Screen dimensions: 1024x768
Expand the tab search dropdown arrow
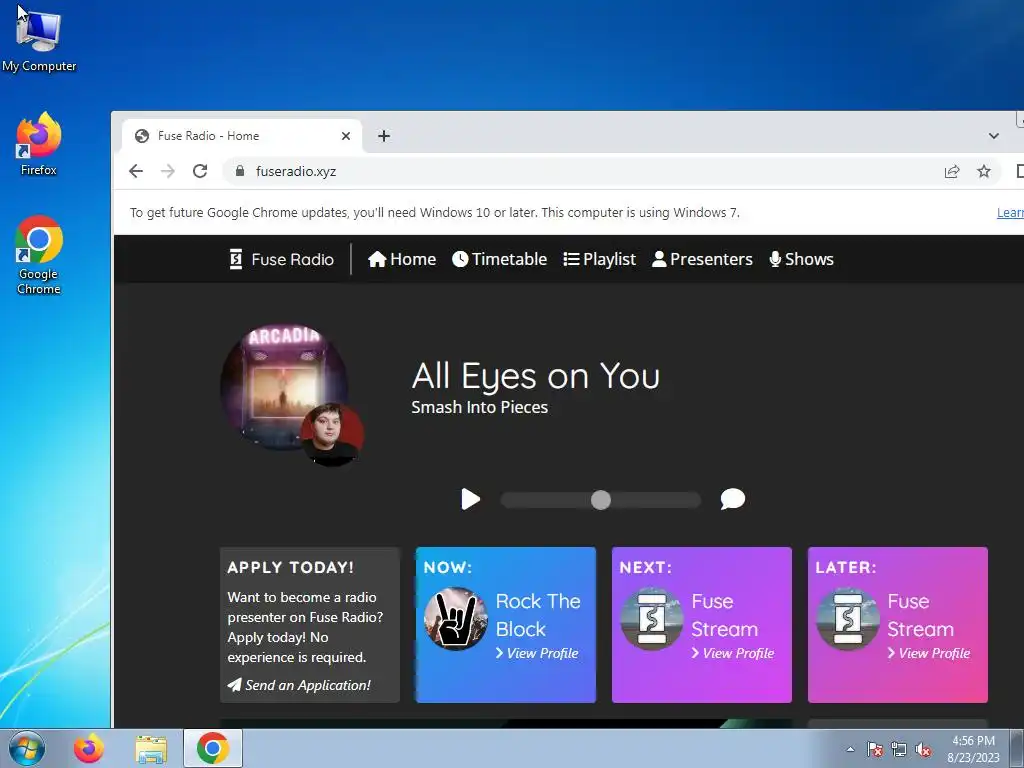993,136
